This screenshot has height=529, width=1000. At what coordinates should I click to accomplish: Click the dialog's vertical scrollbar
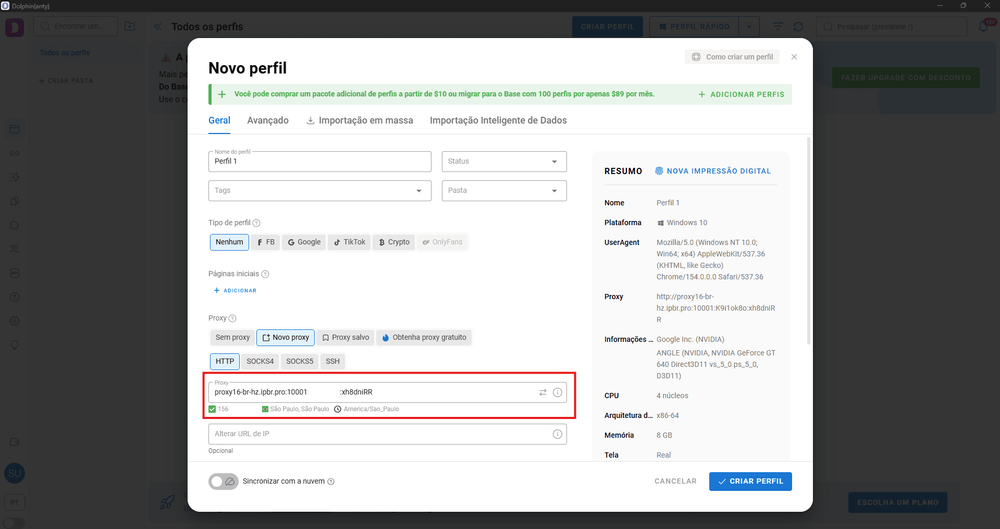pos(809,241)
